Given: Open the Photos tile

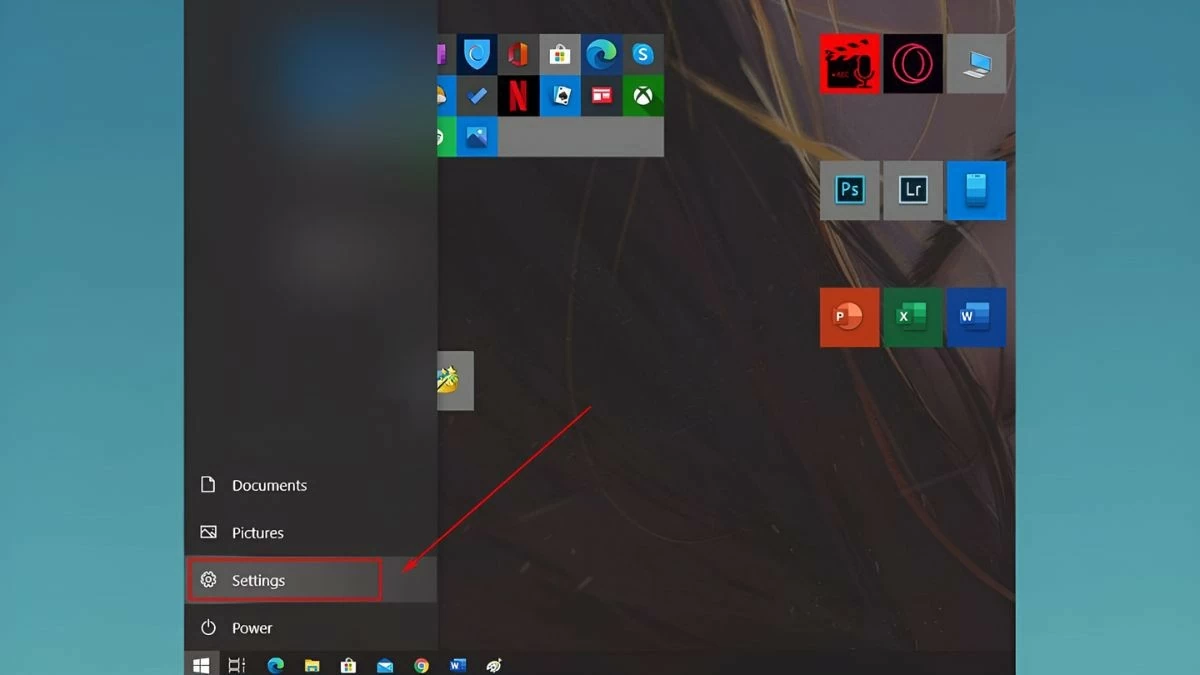Looking at the screenshot, I should click(x=477, y=137).
